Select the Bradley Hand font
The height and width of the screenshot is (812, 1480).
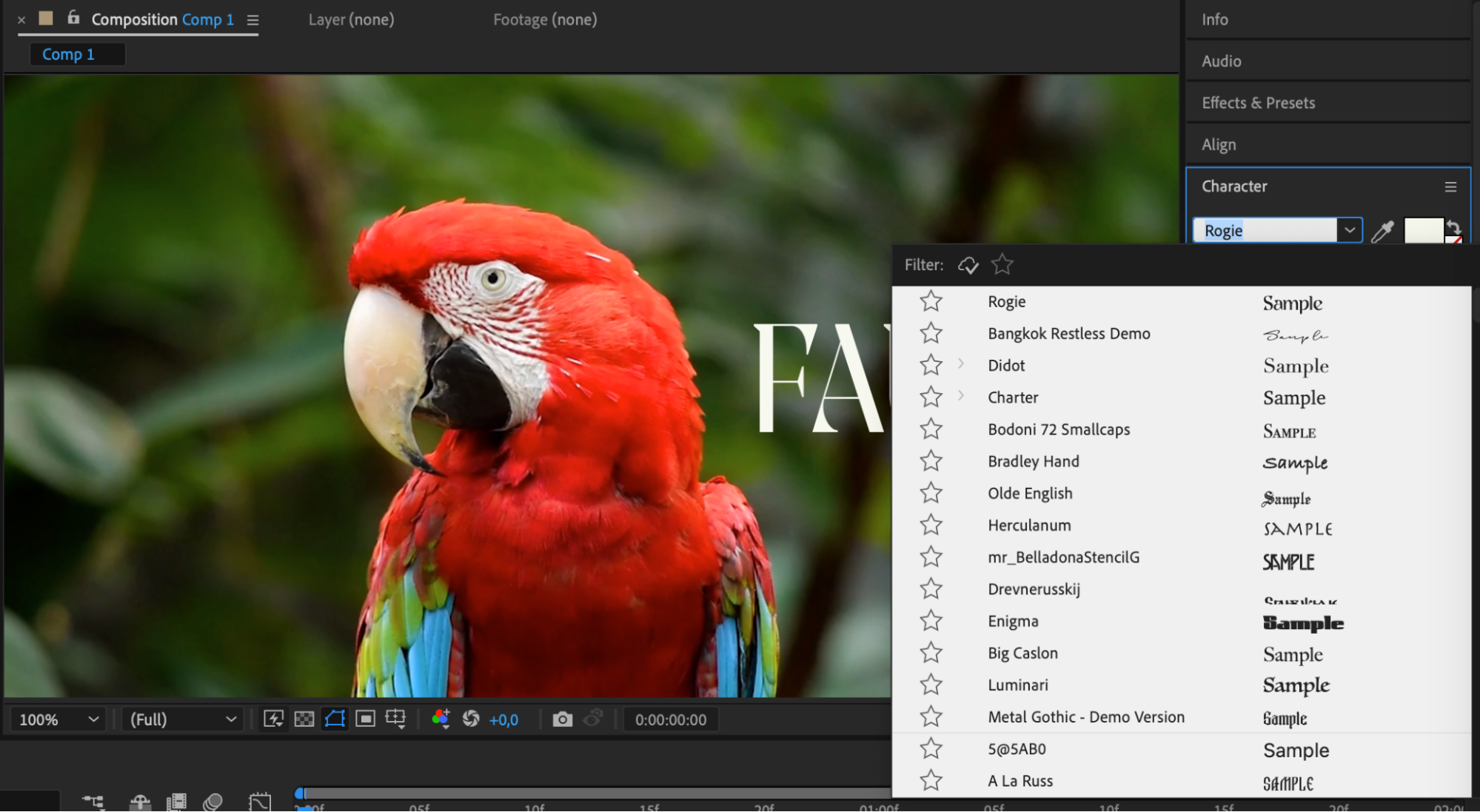(1033, 462)
